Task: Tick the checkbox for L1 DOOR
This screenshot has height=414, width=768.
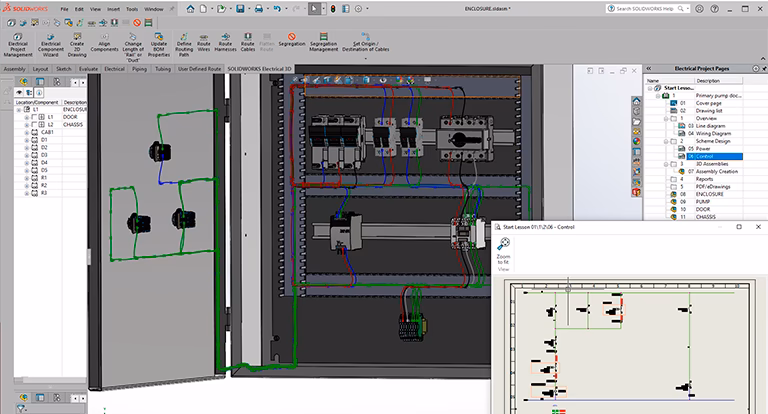Action: (x=34, y=117)
